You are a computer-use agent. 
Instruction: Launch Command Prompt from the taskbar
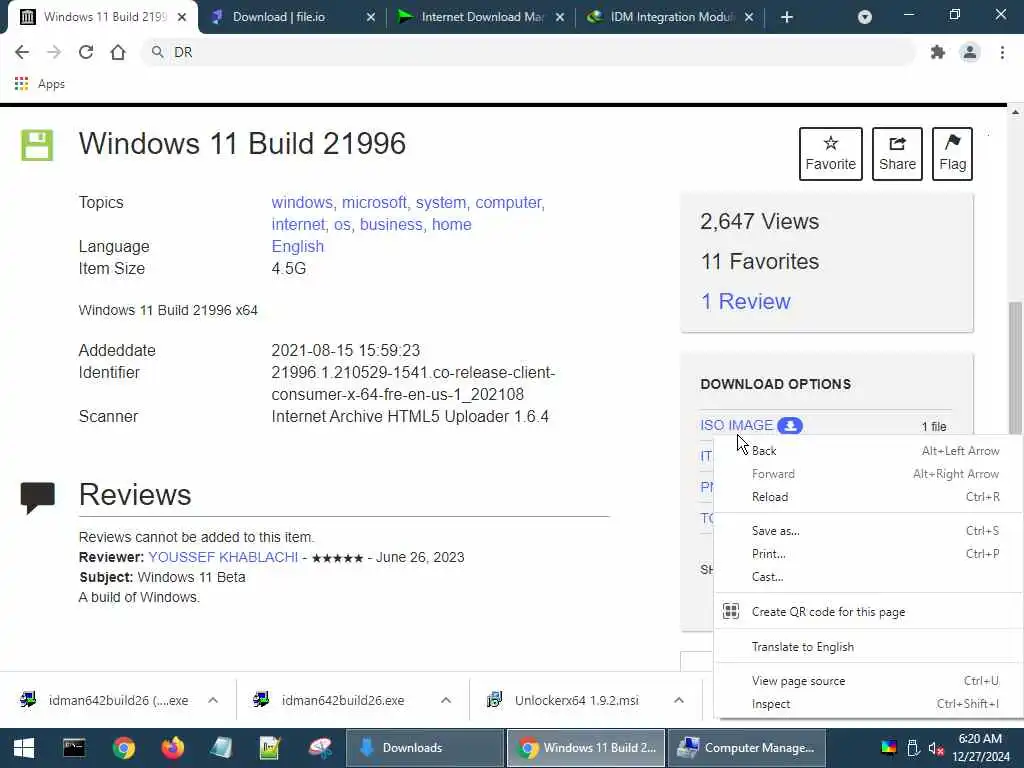(74, 748)
